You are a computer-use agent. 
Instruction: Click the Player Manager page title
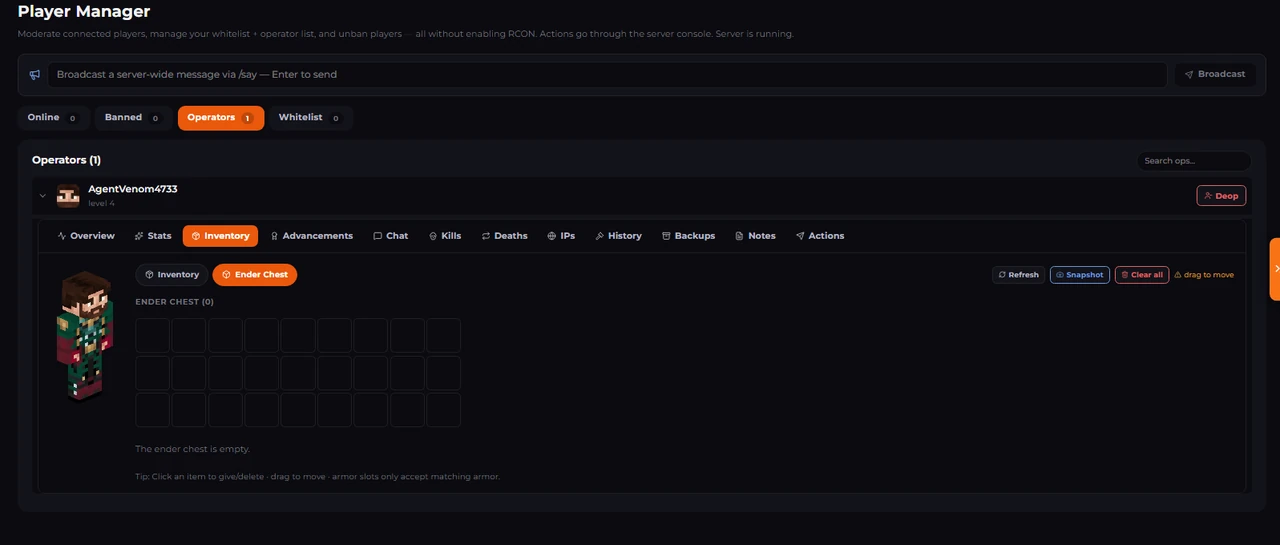click(84, 12)
